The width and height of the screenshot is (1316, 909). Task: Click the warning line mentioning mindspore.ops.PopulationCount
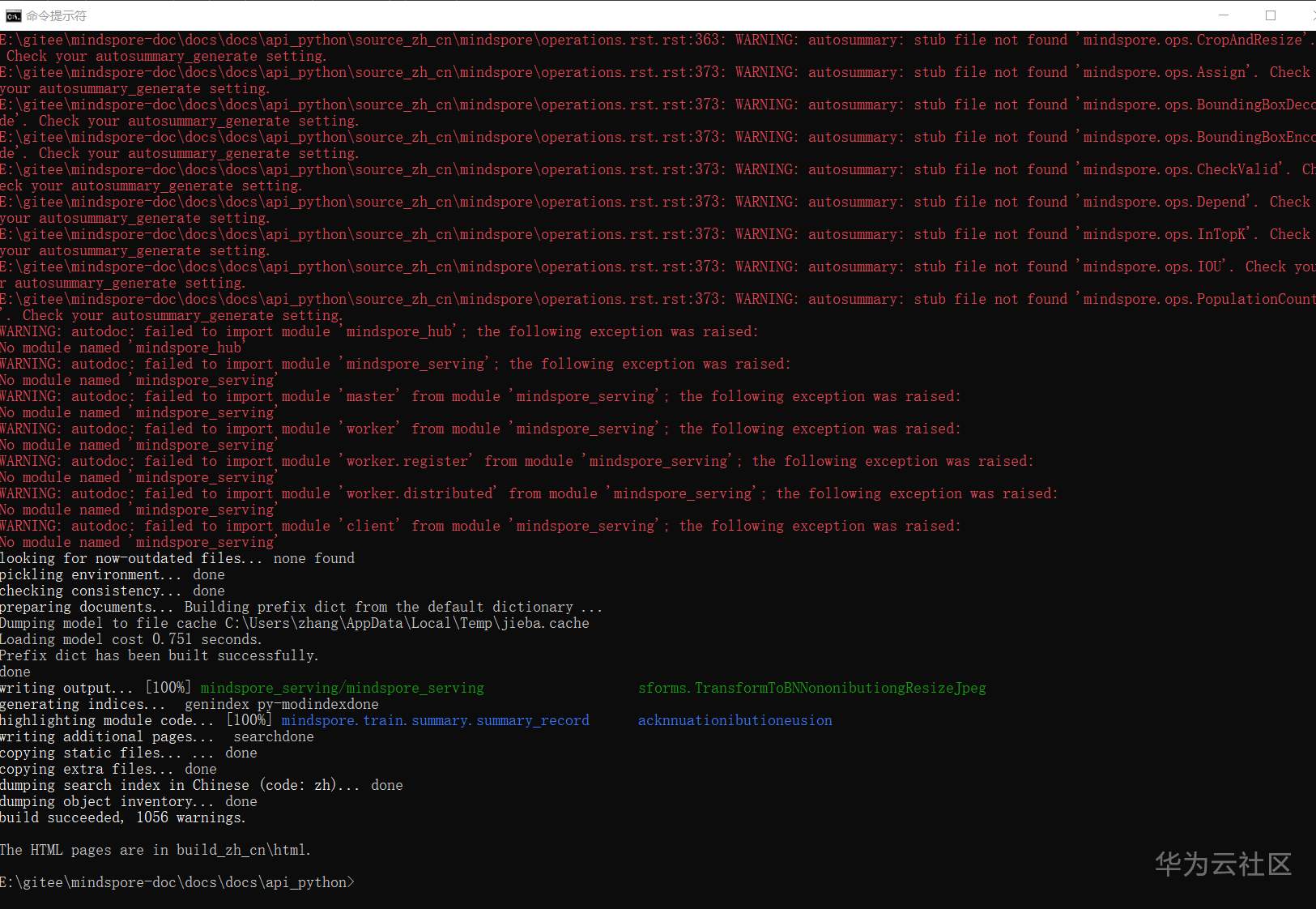pos(658,299)
